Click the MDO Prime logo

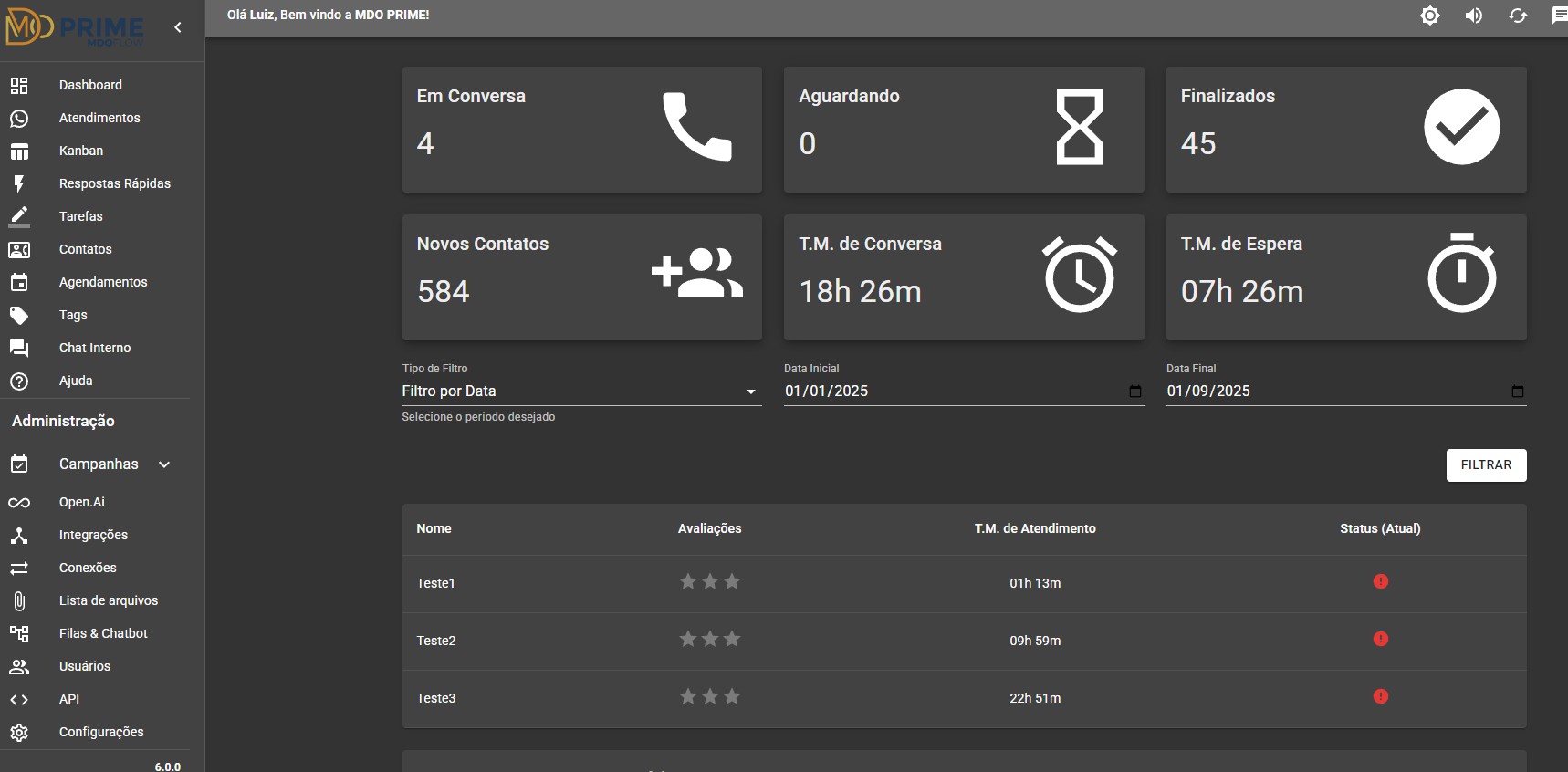point(76,29)
